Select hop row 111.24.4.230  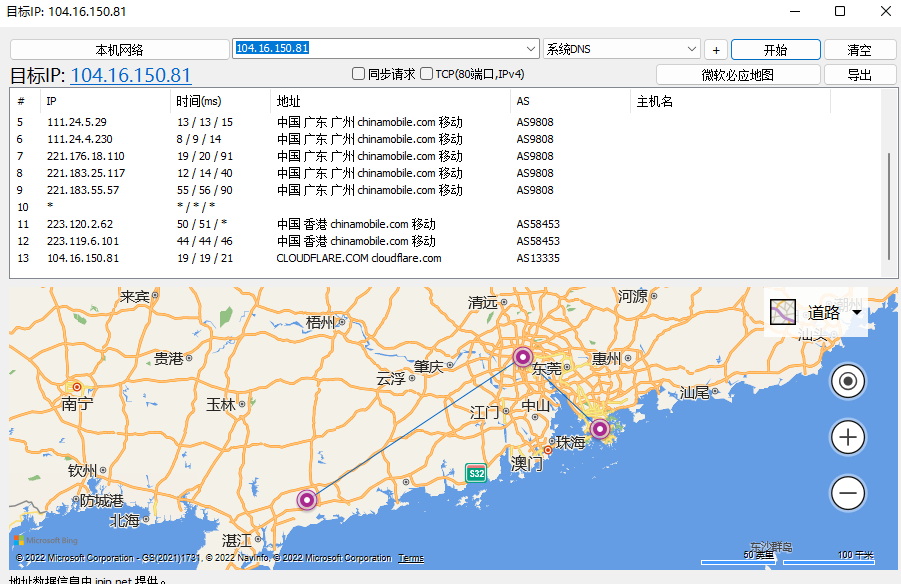[446, 139]
